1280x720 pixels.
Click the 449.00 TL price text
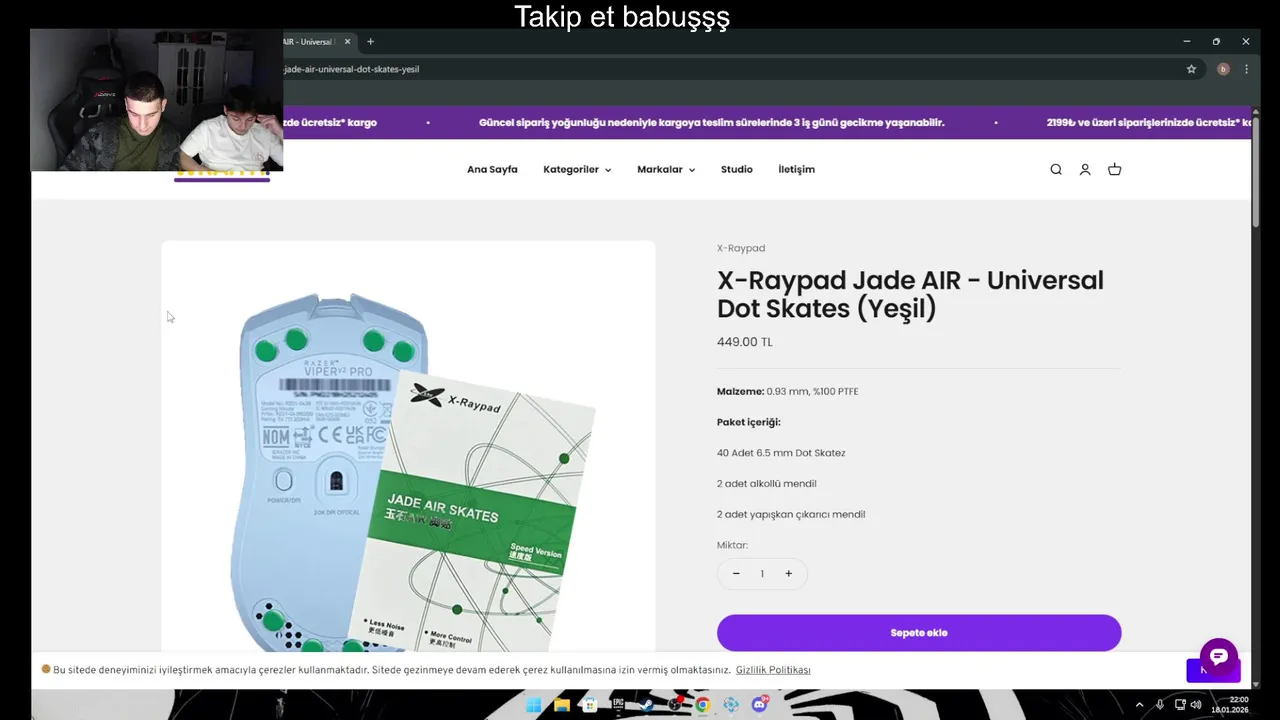click(x=745, y=342)
